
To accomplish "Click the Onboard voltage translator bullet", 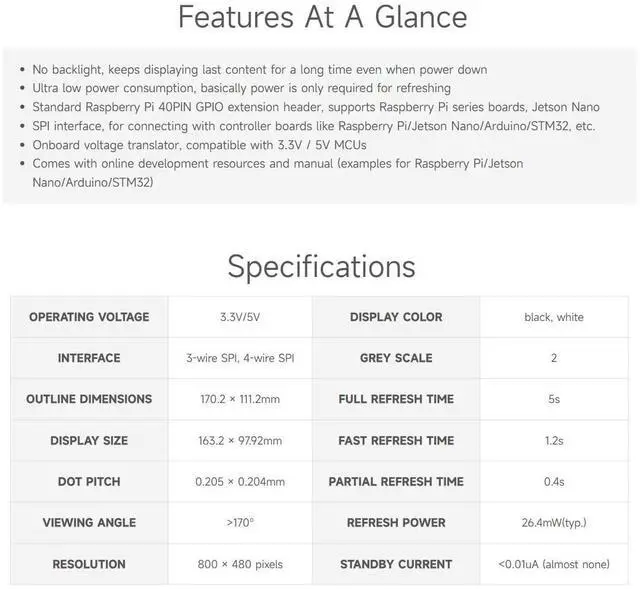I will (x=199, y=144).
